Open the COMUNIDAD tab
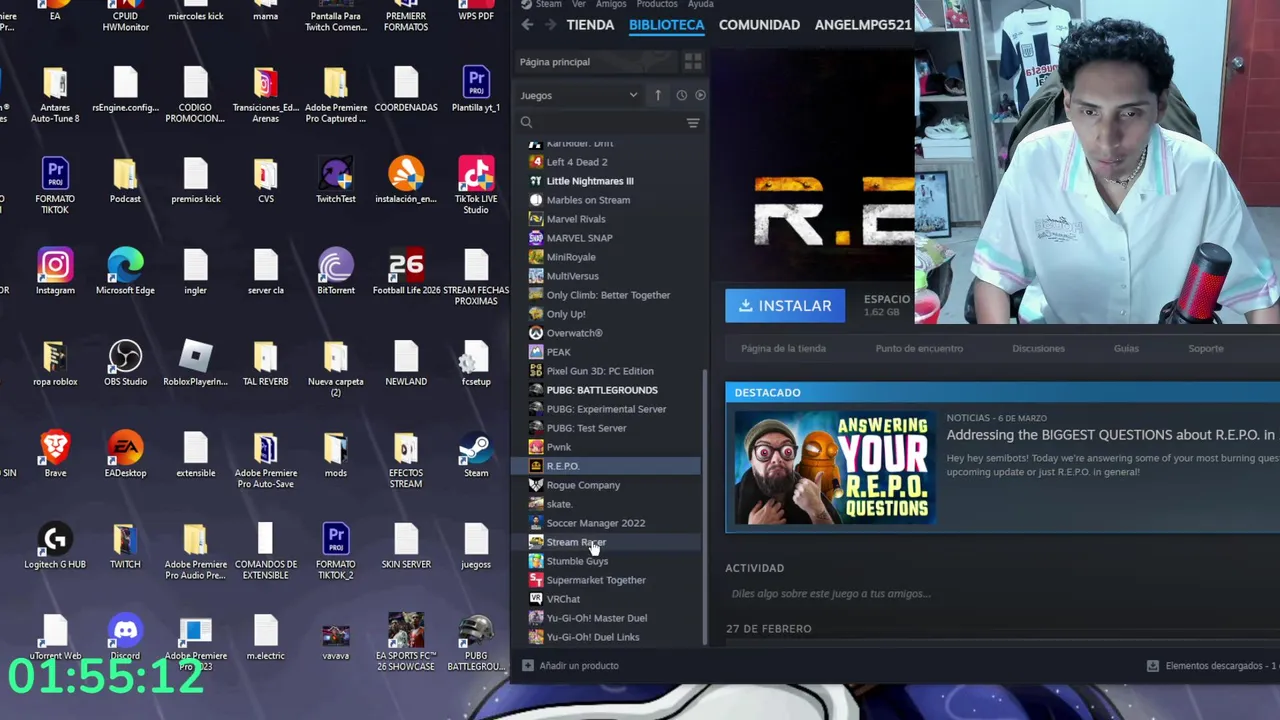Screen dimensions: 1280x720 pyautogui.click(x=759, y=25)
